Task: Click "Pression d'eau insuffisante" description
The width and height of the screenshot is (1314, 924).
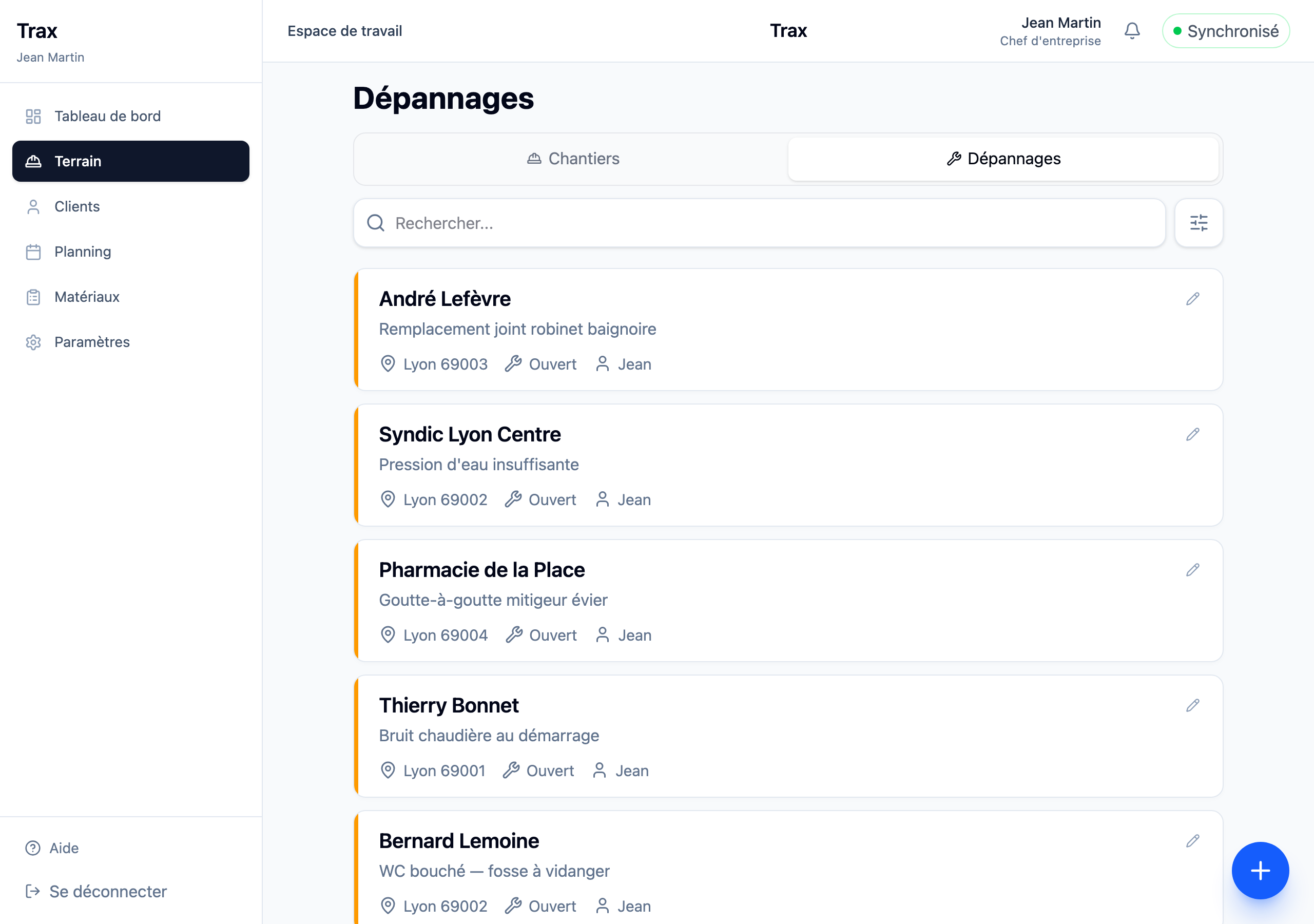Action: coord(478,464)
